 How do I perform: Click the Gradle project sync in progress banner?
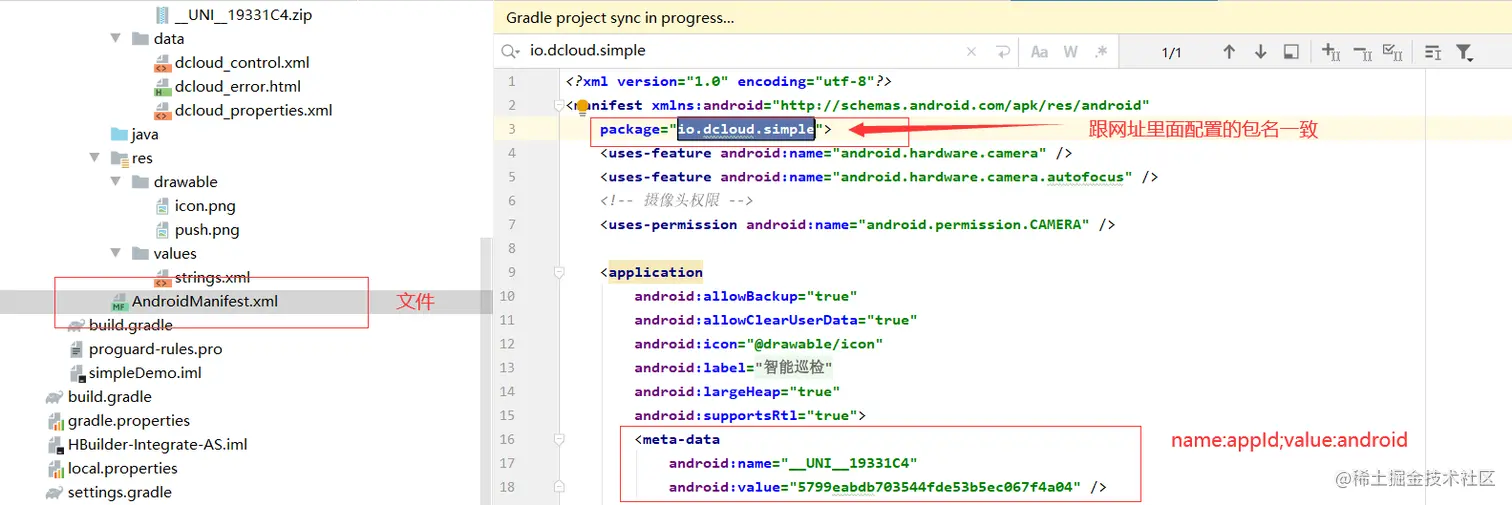point(620,18)
